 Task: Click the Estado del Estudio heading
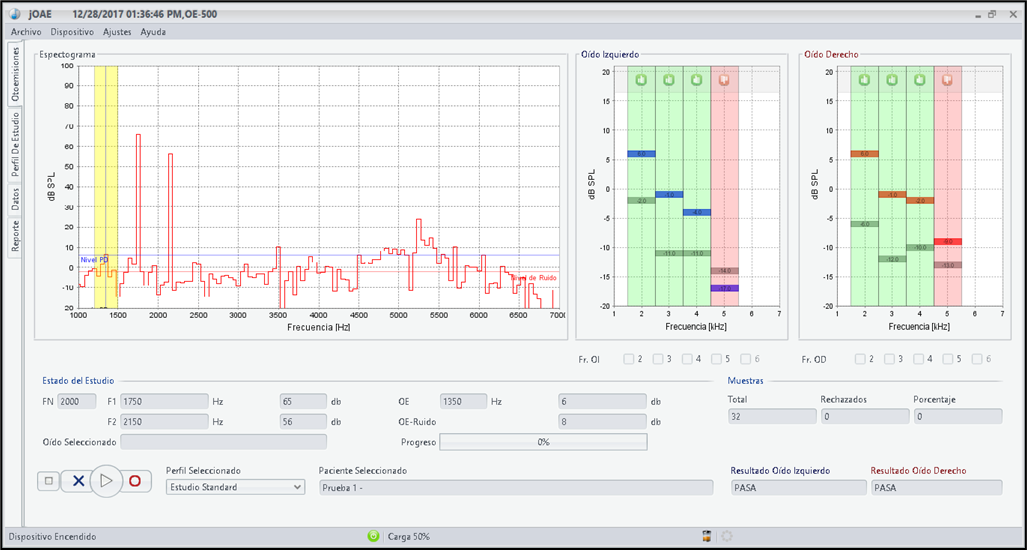[x=78, y=380]
